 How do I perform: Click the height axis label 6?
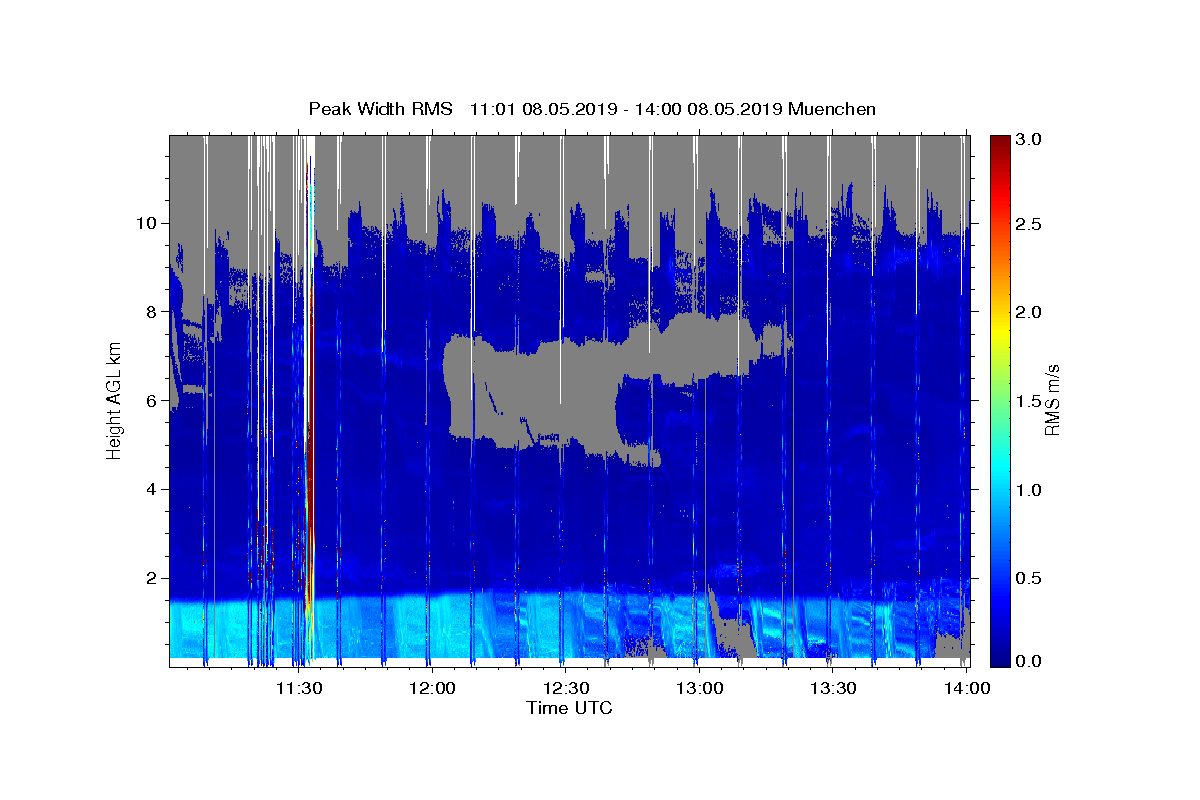tap(151, 400)
